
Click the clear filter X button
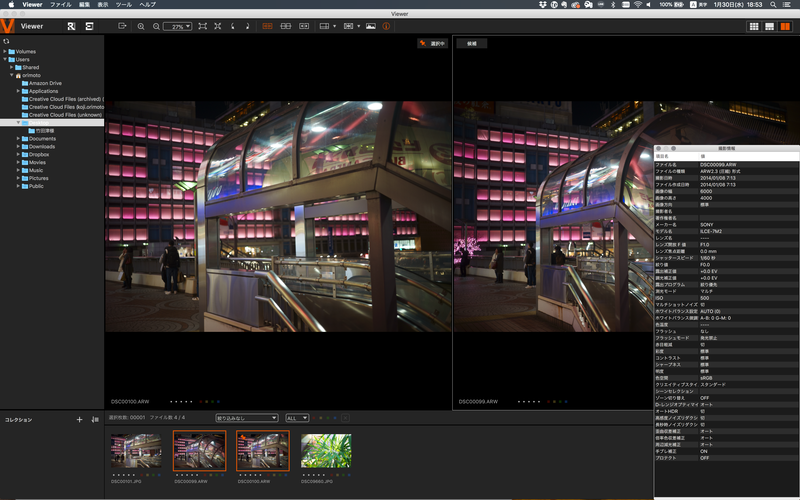tap(345, 418)
